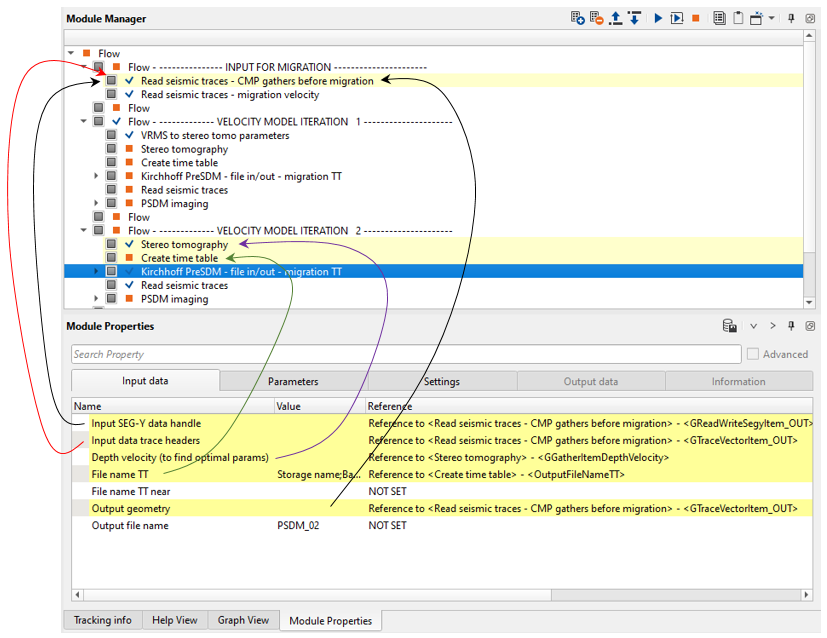Toggle checkbox for Create time table in iteration 2
Screen dimensions: 827x638
112,258
